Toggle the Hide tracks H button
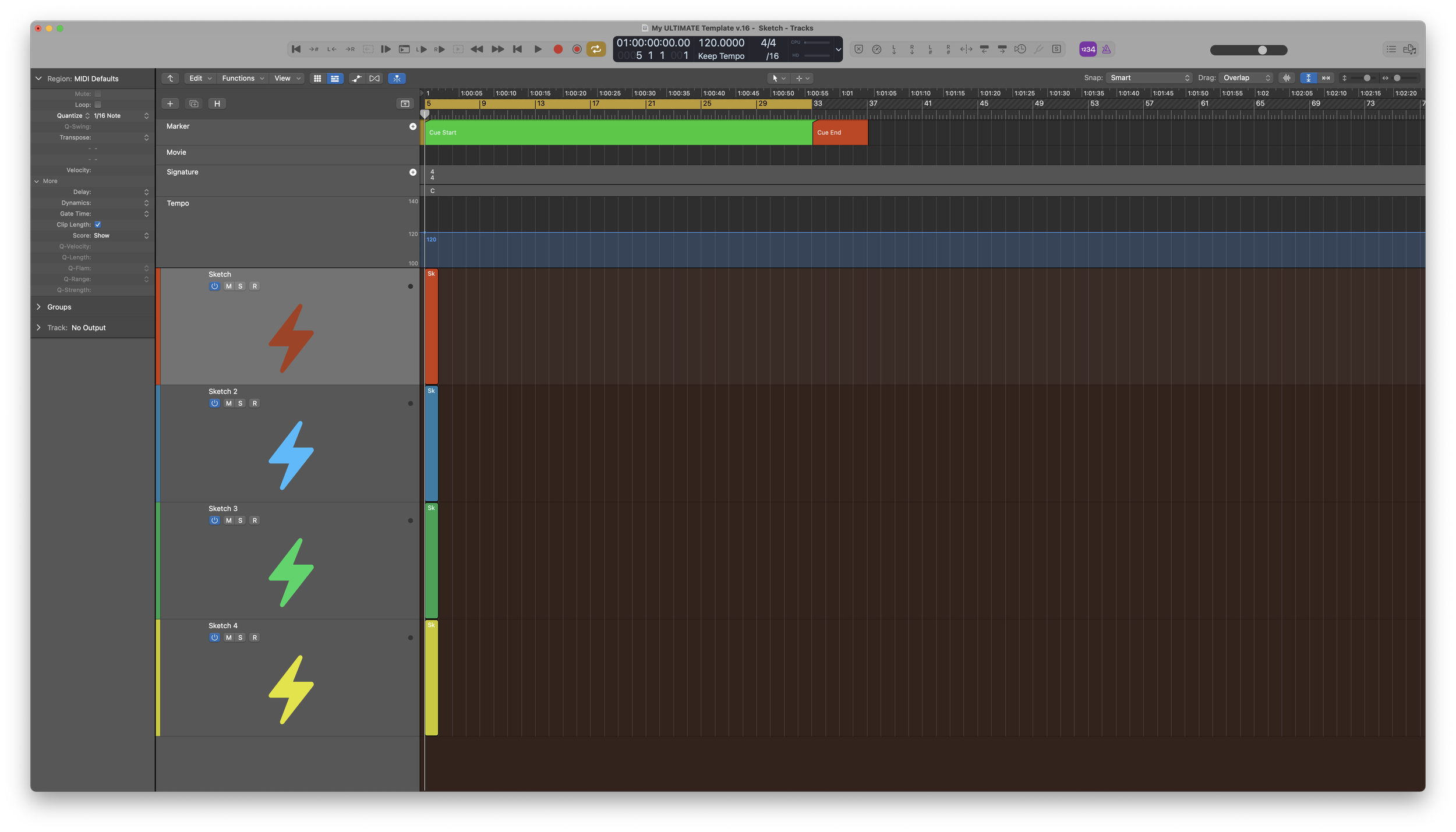Screen dimensions: 1456x832 coord(217,104)
